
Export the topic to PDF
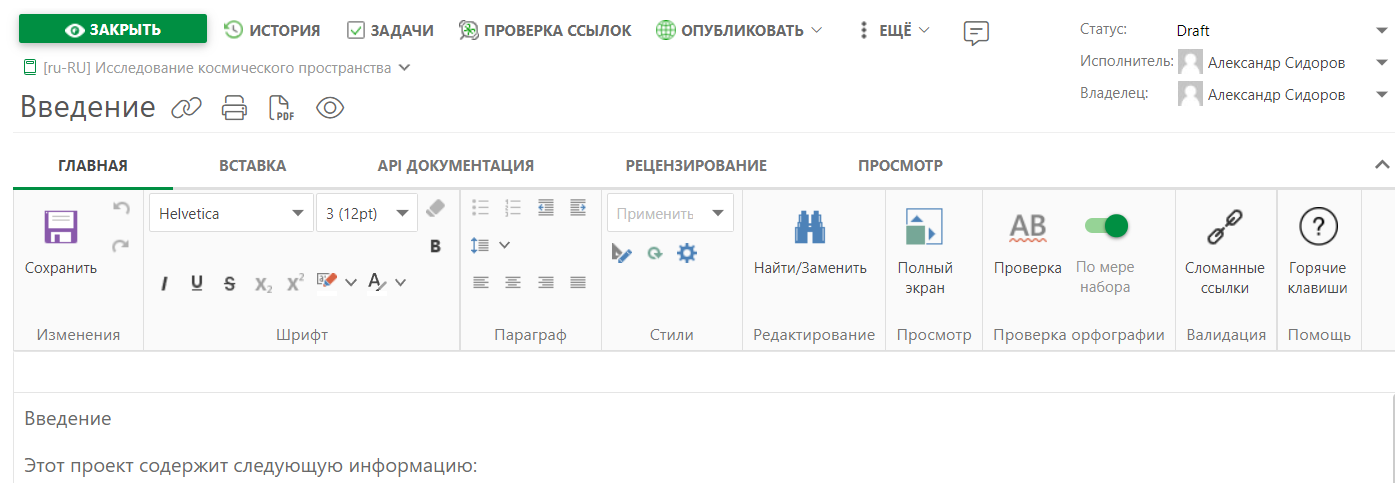282,108
